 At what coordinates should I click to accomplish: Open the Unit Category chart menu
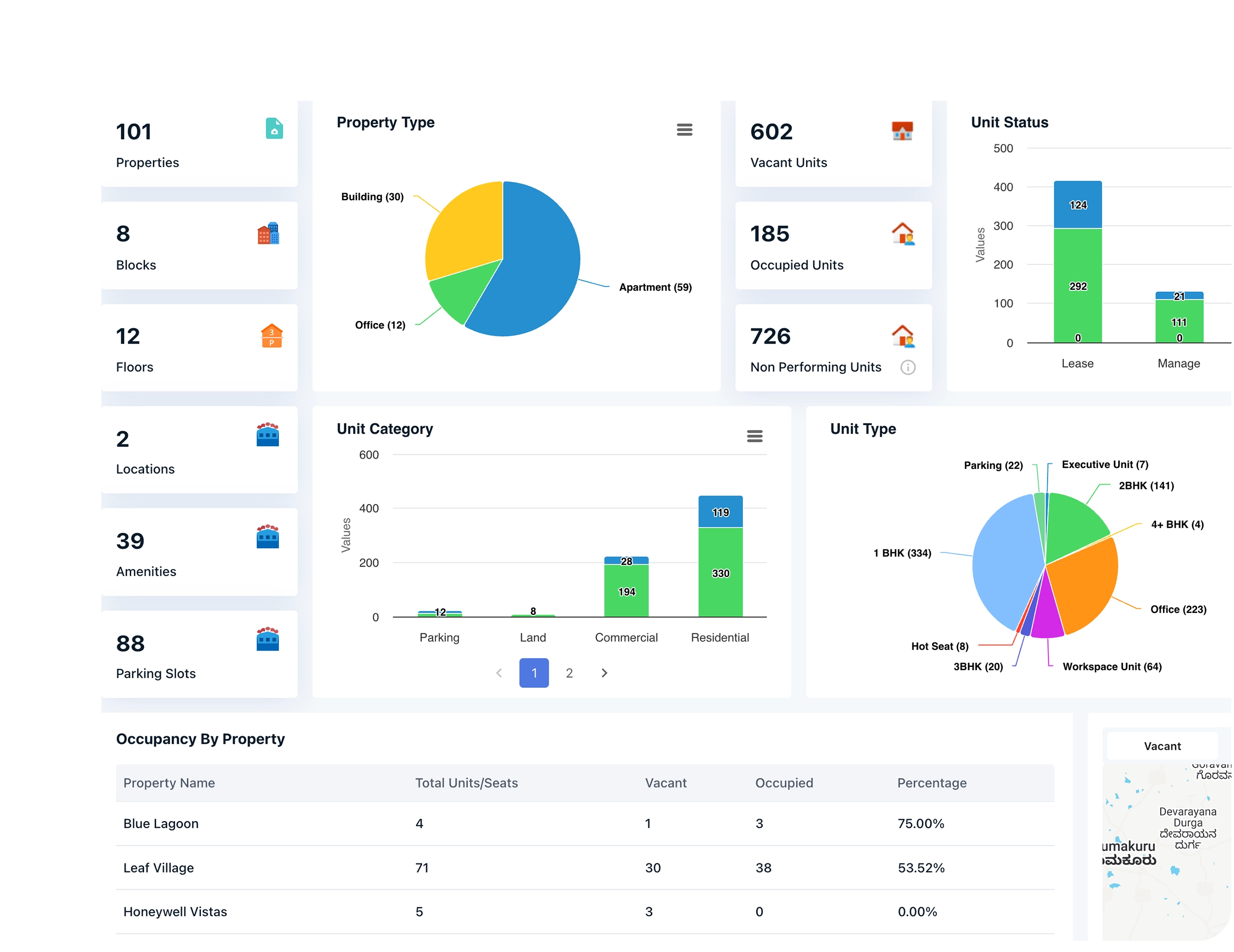755,436
